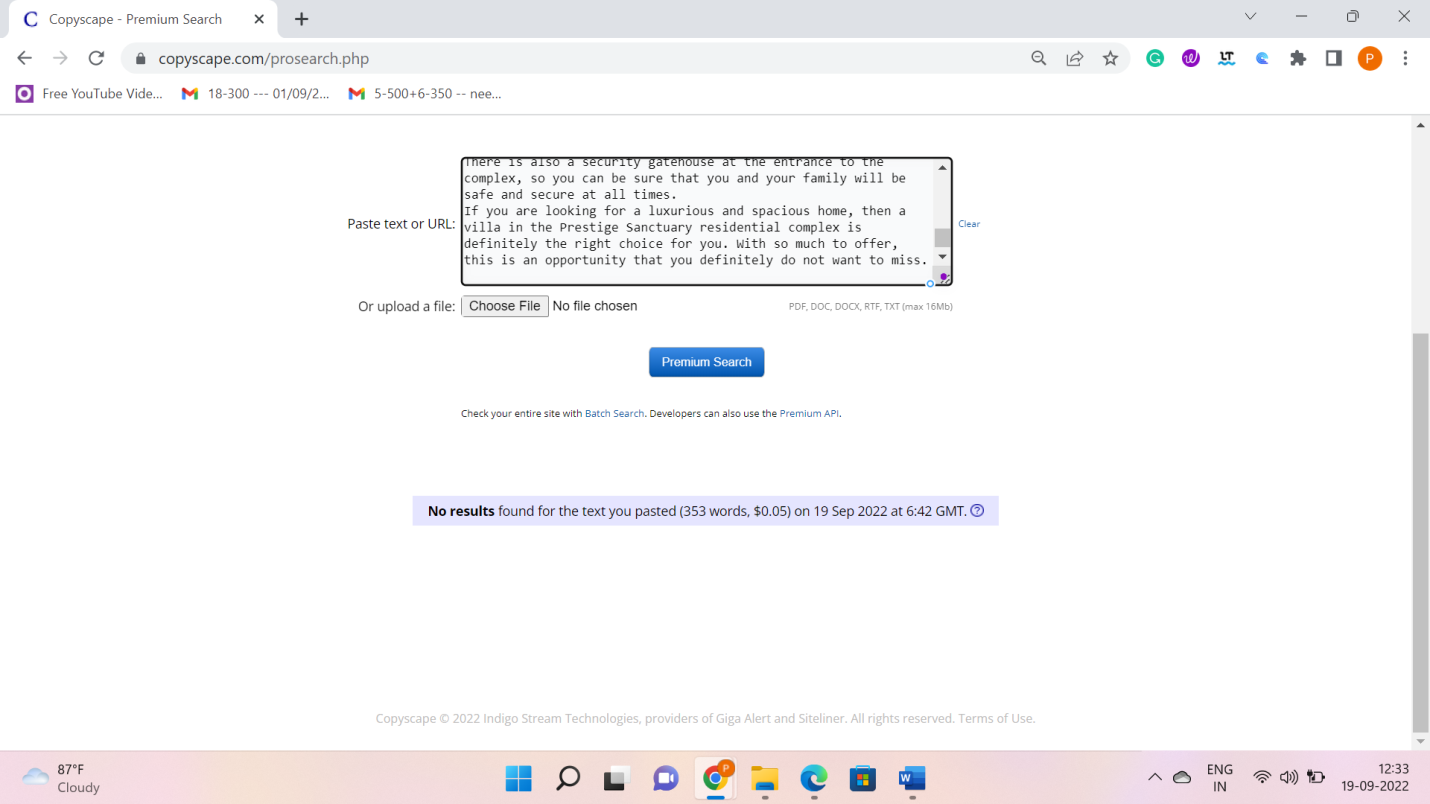Open the orange P profile avatar
The image size is (1430, 804).
[1370, 59]
